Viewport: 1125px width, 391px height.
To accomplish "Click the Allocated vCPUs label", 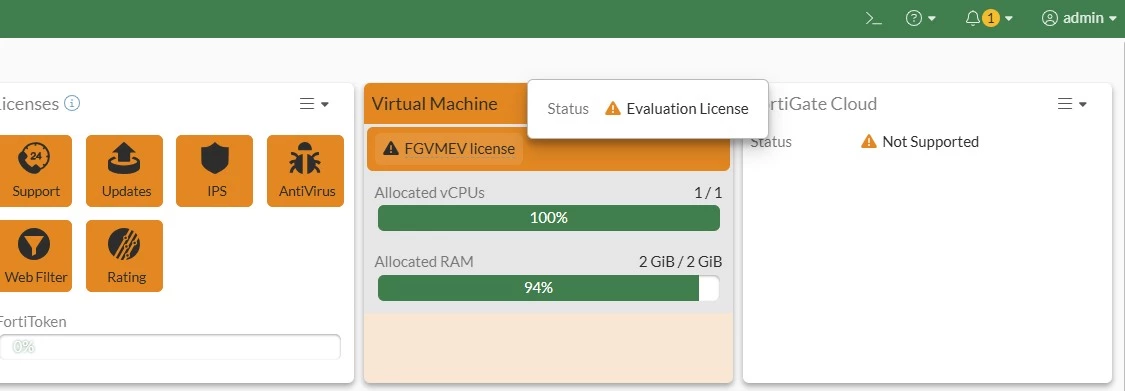I will pos(430,192).
